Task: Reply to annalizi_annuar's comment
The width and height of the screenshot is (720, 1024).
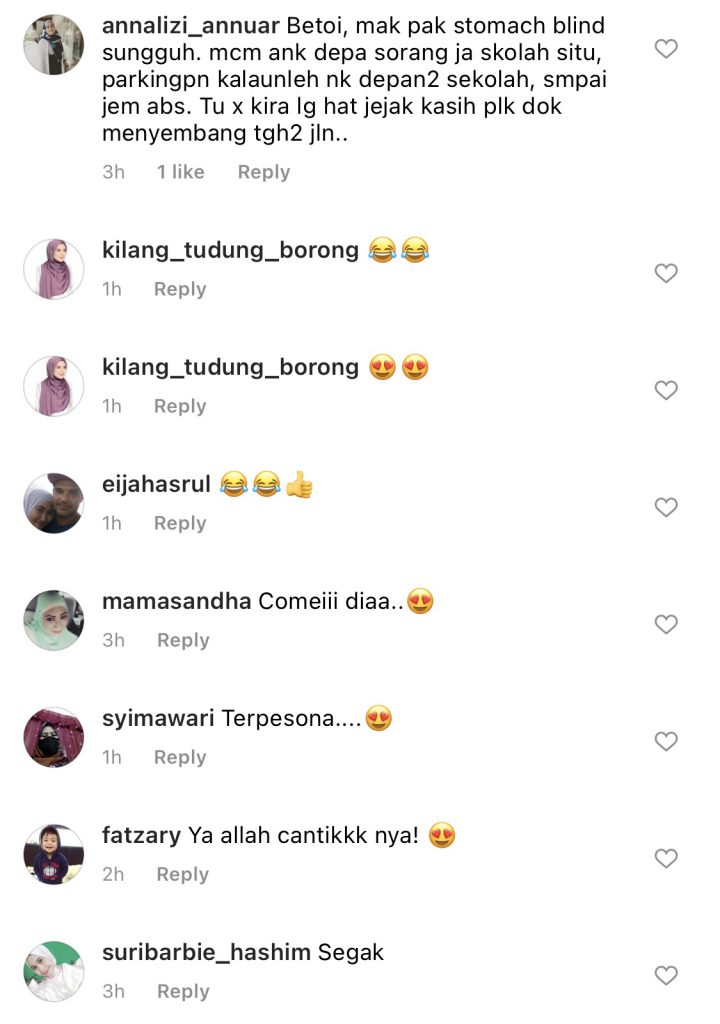Action: coord(263,172)
